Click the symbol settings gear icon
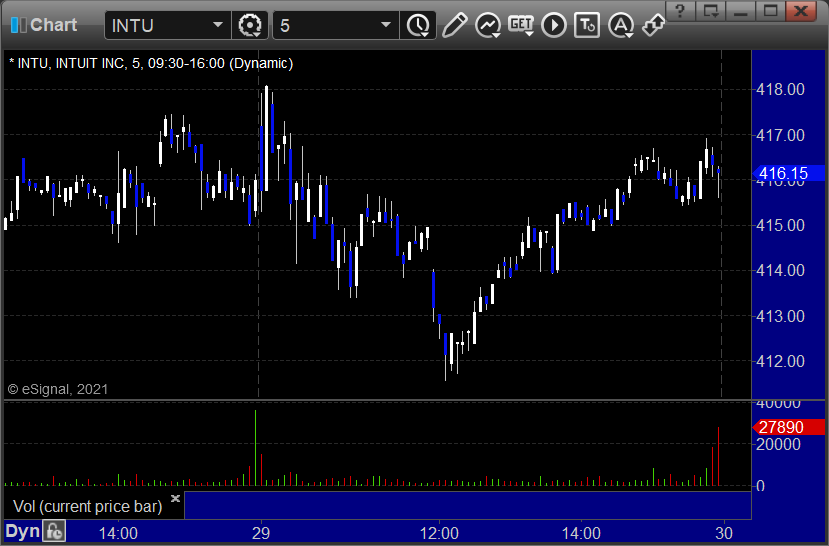The height and width of the screenshot is (546, 829). (x=250, y=25)
